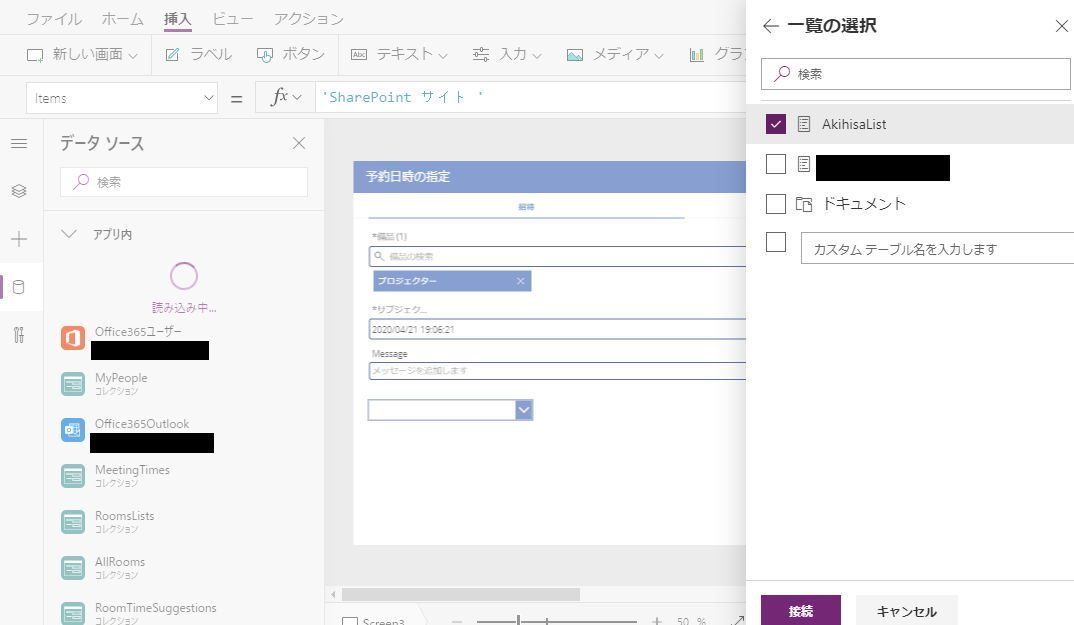Collapse the アプリ内 section chevron
This screenshot has height=625, width=1074.
(x=68, y=233)
